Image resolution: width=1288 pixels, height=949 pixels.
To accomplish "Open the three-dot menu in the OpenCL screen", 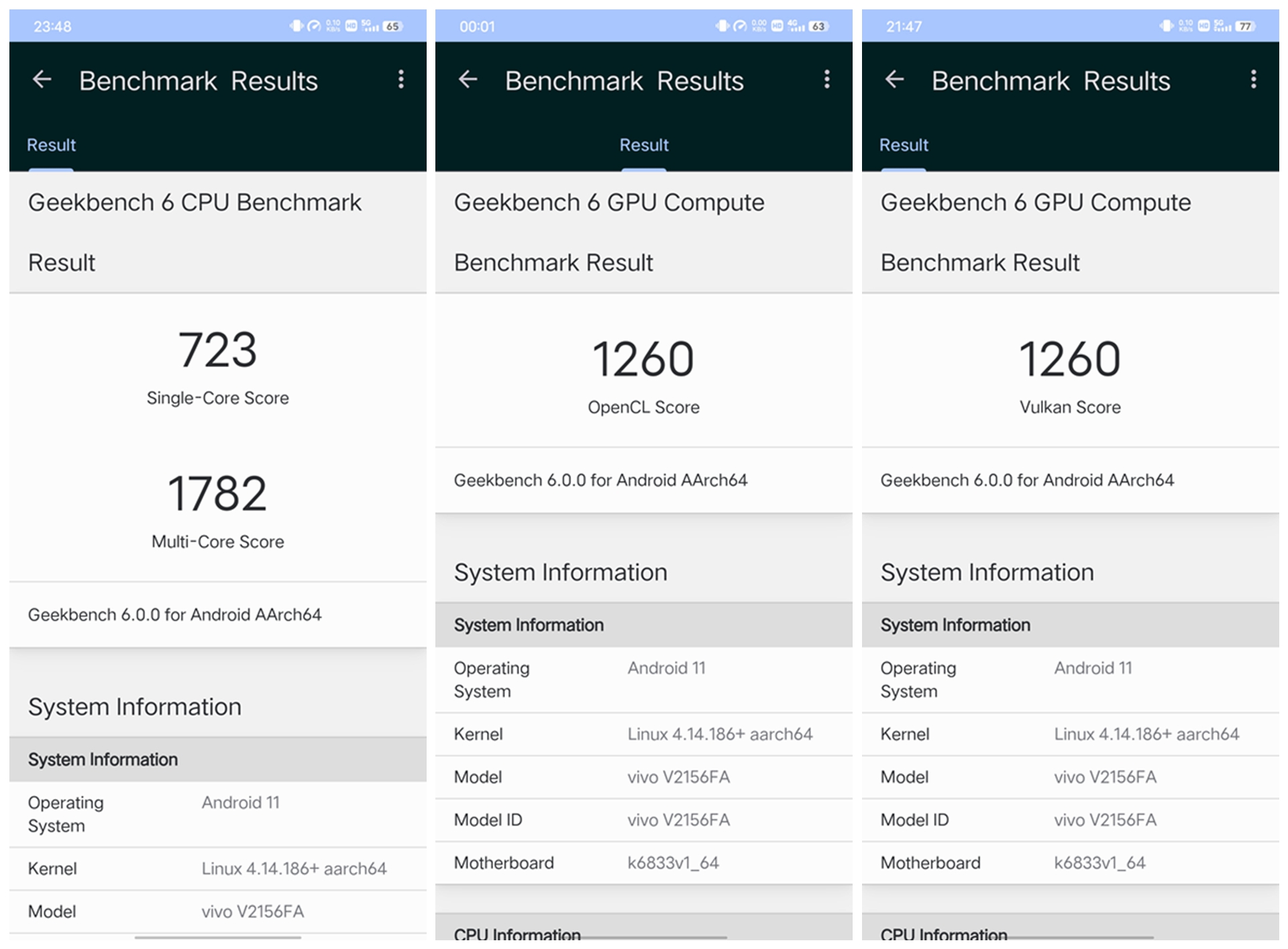I will 827,80.
